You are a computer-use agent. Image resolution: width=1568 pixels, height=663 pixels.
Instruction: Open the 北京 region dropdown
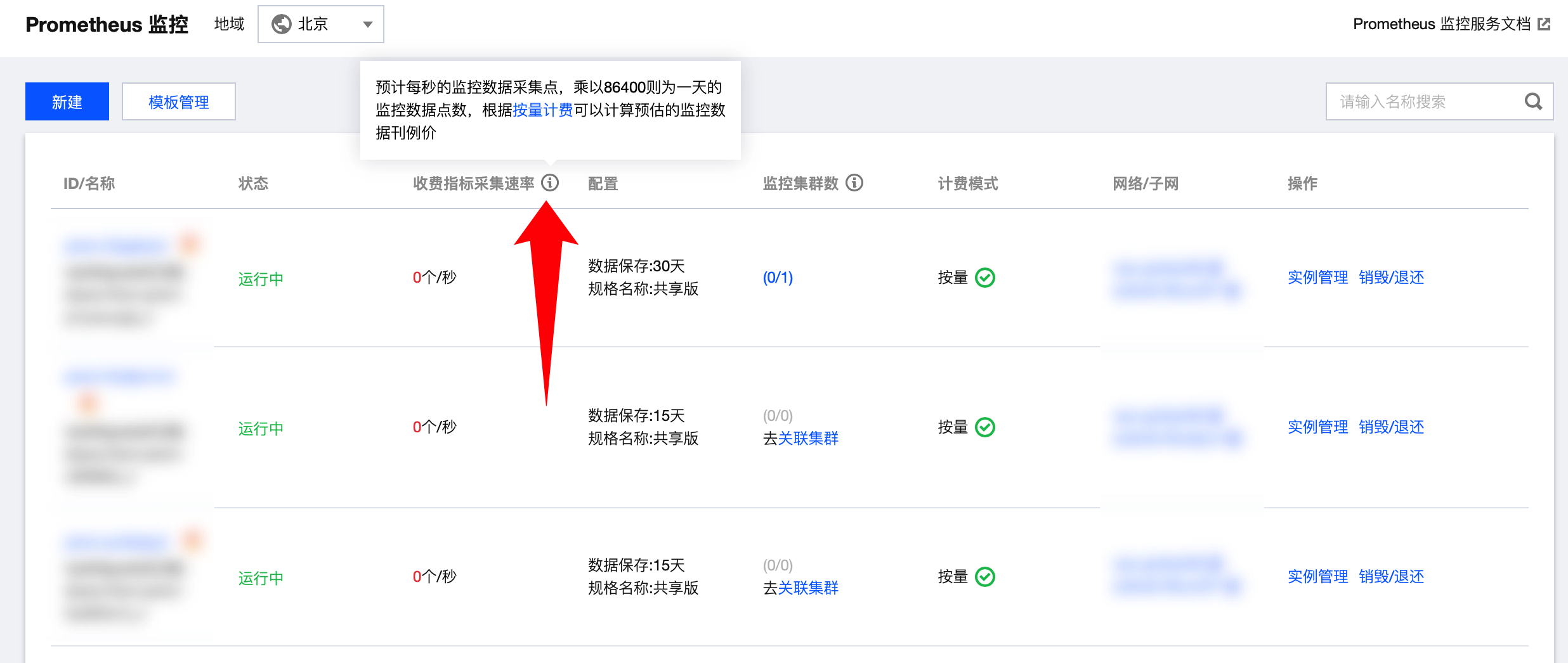tap(320, 24)
